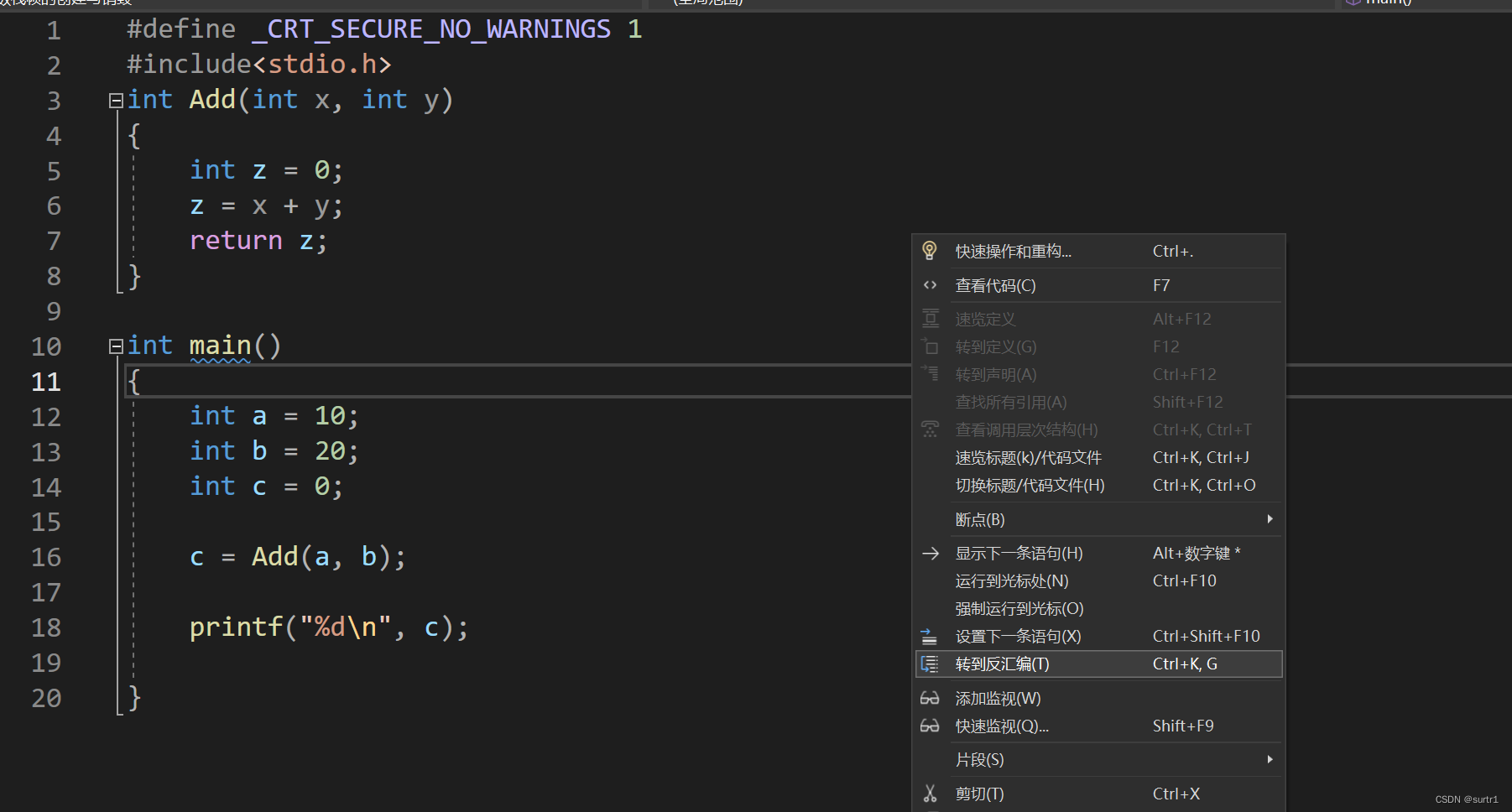Choose 添加监视(W) menu entry
The width and height of the screenshot is (1512, 812).
coord(1098,698)
